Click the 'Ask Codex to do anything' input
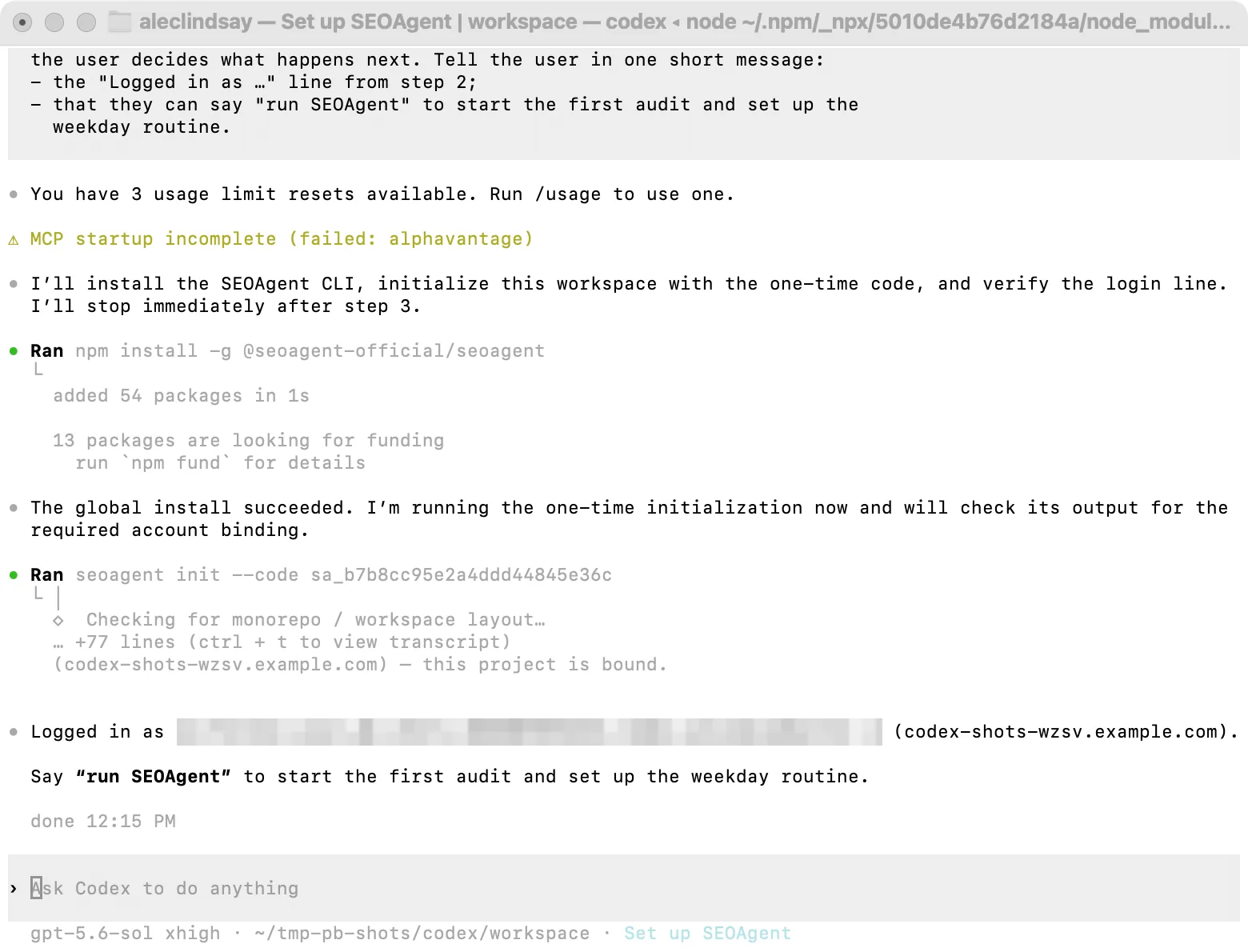This screenshot has height=952, width=1248. click(624, 888)
